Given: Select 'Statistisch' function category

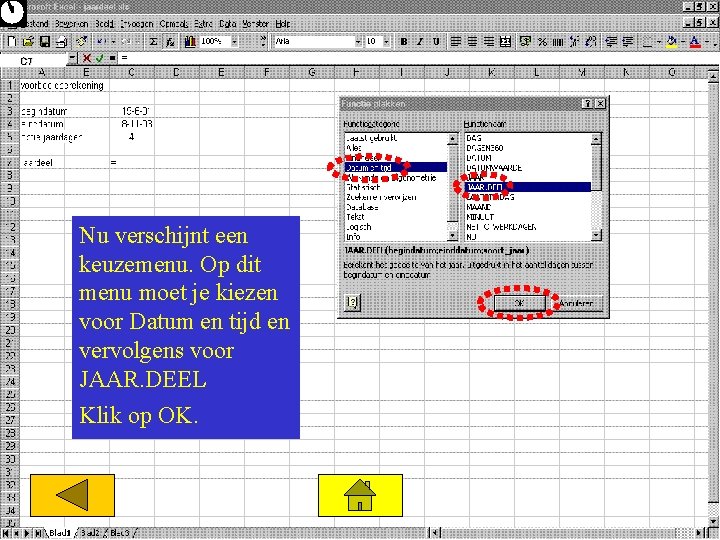Looking at the screenshot, I should tap(395, 187).
